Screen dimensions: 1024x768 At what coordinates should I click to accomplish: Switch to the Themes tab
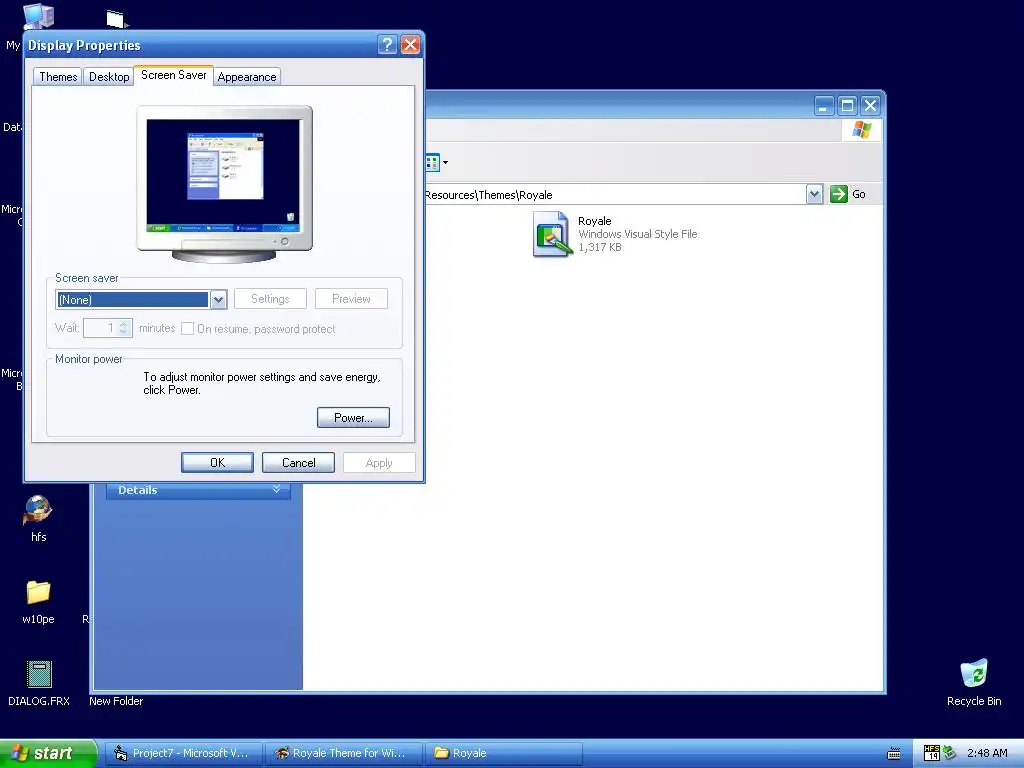tap(58, 76)
